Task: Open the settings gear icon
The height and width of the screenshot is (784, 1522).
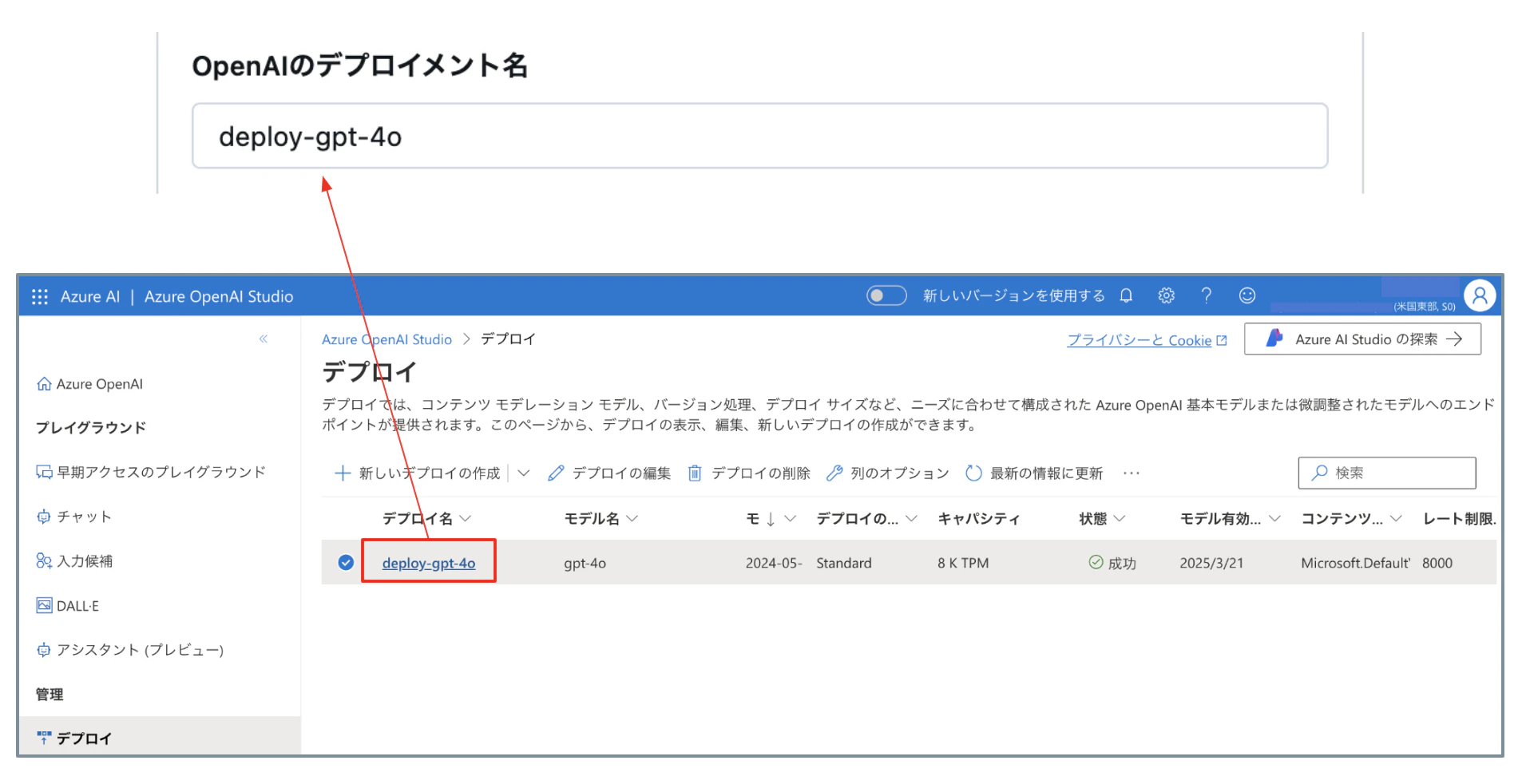Action: 1166,296
